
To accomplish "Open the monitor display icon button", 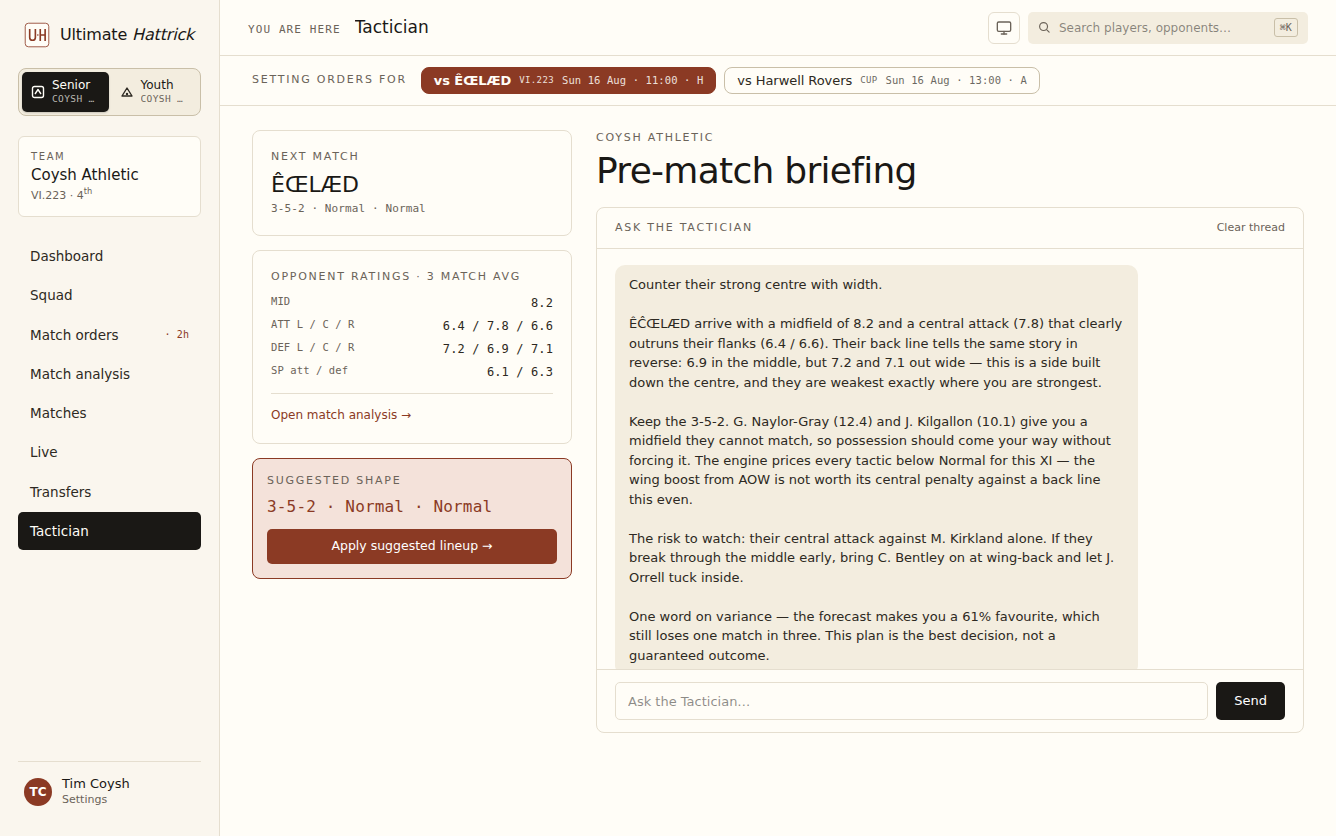I will (x=1004, y=28).
